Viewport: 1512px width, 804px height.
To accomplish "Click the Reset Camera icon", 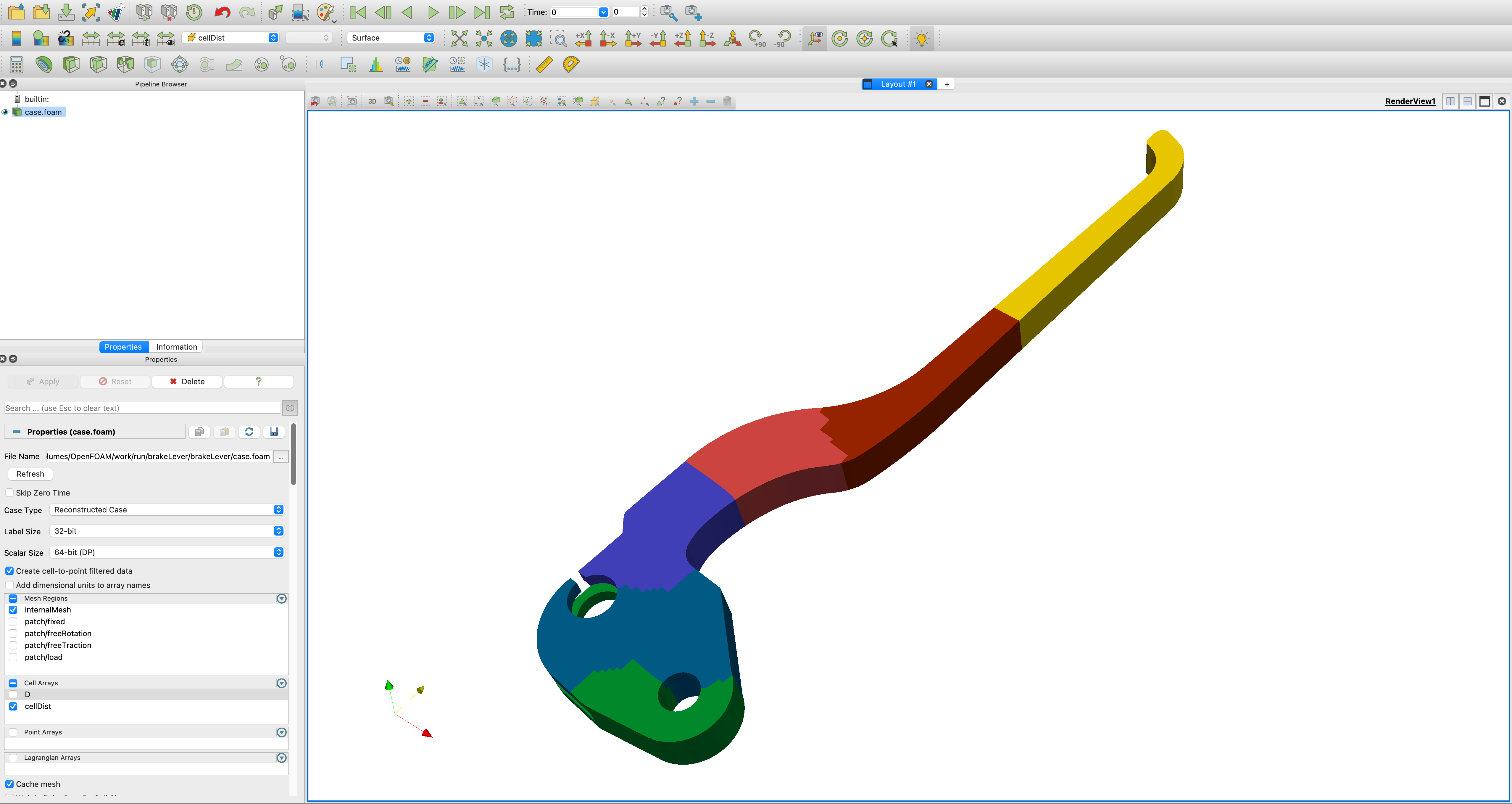I will coord(459,38).
